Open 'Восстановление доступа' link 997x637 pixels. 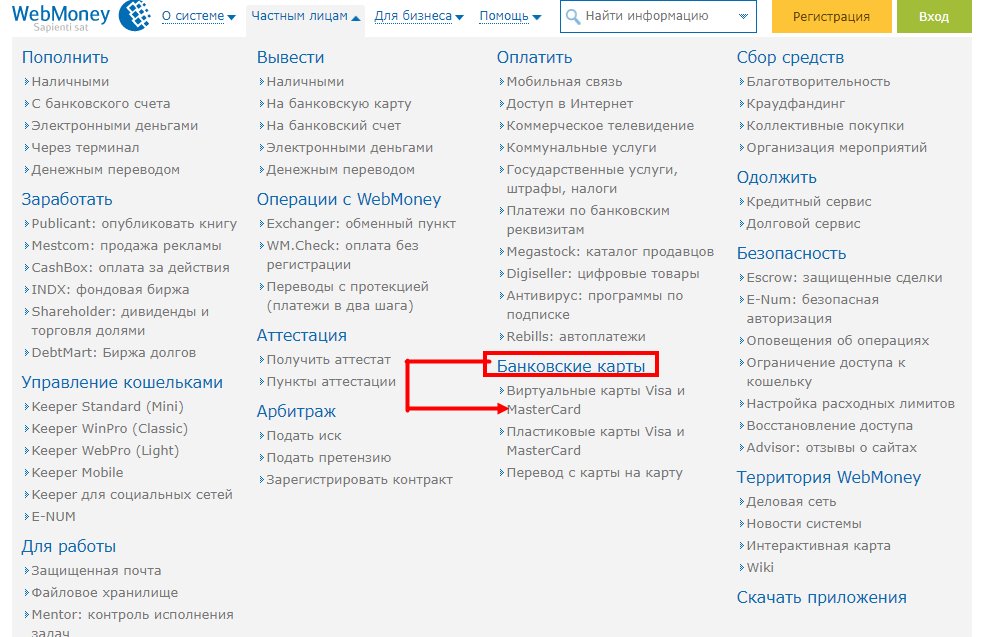(830, 426)
